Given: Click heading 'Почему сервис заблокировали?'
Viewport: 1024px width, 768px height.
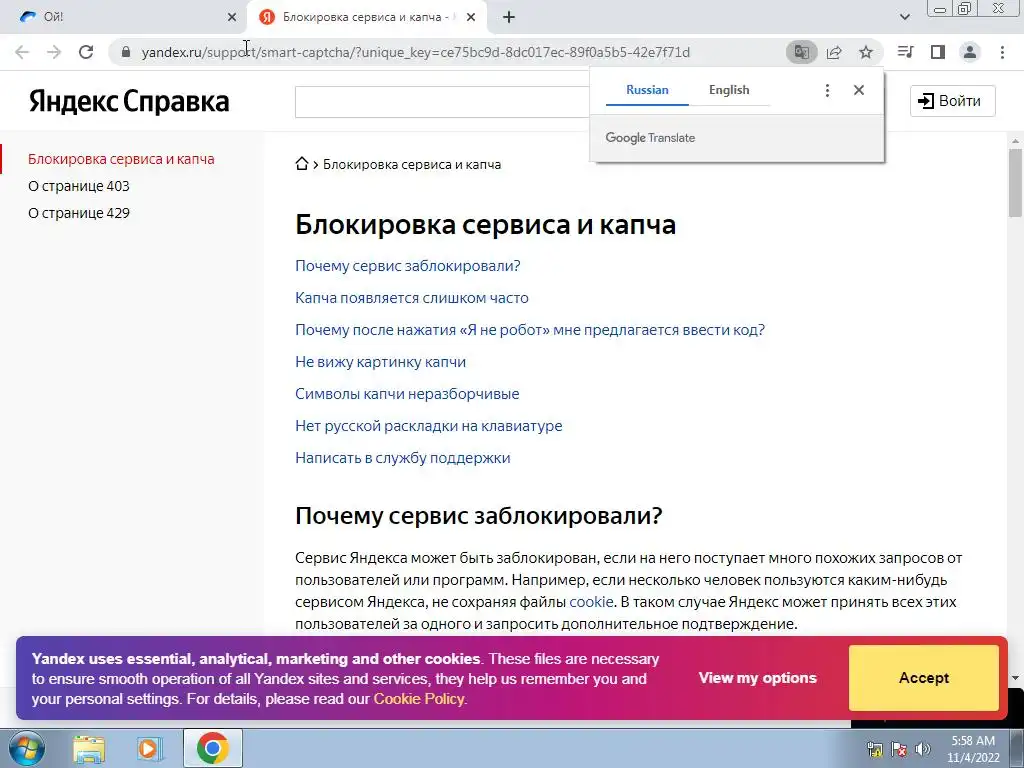Looking at the screenshot, I should tap(478, 516).
